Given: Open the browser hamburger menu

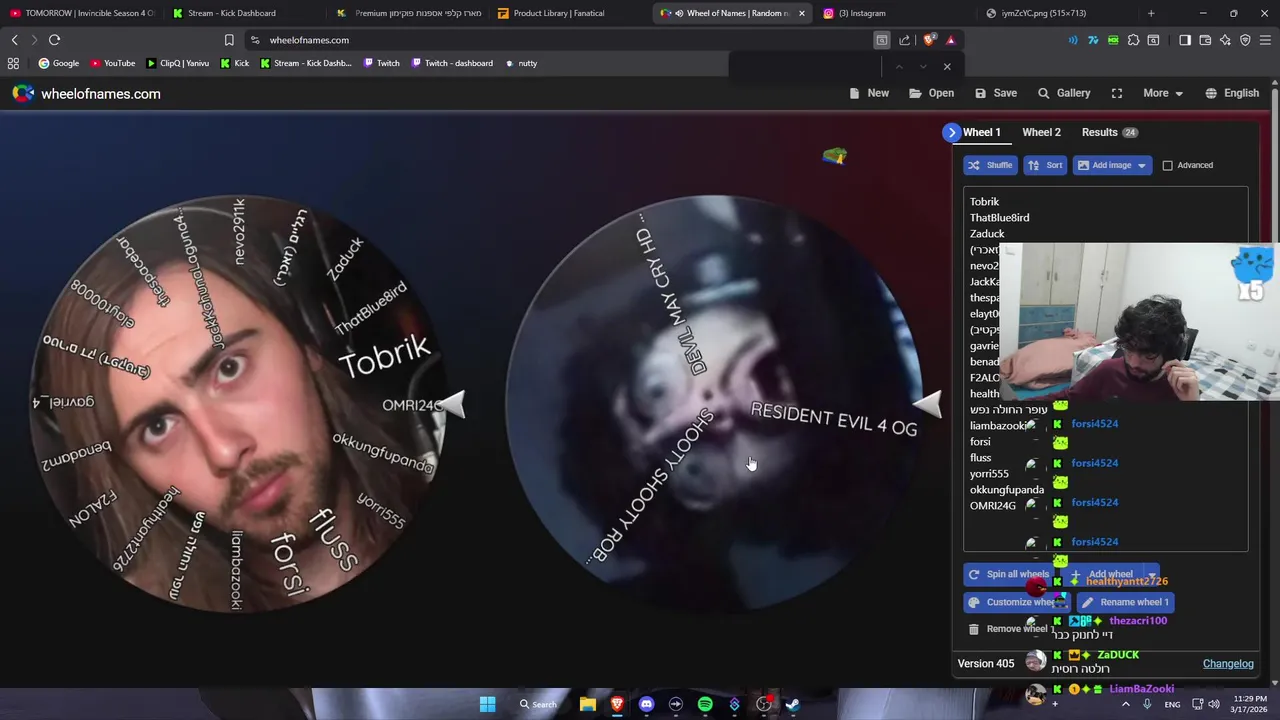Looking at the screenshot, I should [1265, 40].
